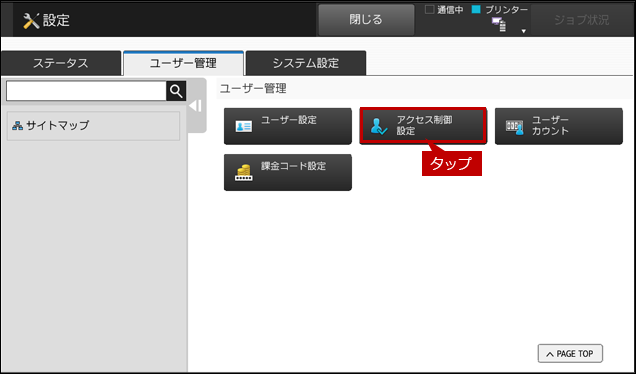
Task: Click the person checkmark icon on アクセス制御設定
Action: point(379,127)
